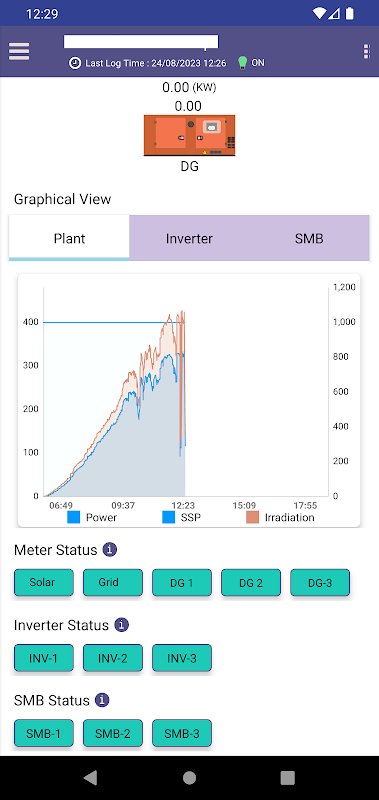Open the Grid meter status
Viewport: 379px width, 800px height.
(113, 582)
